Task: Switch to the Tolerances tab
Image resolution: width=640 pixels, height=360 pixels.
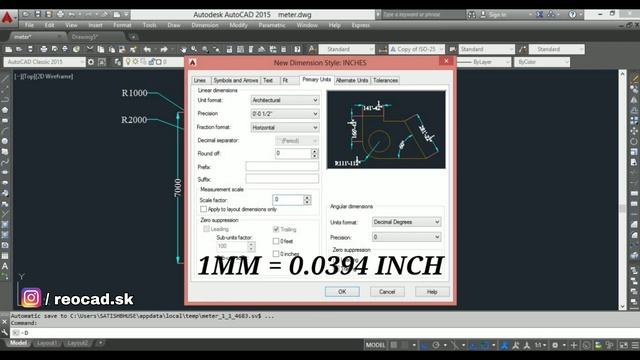Action: pos(385,80)
